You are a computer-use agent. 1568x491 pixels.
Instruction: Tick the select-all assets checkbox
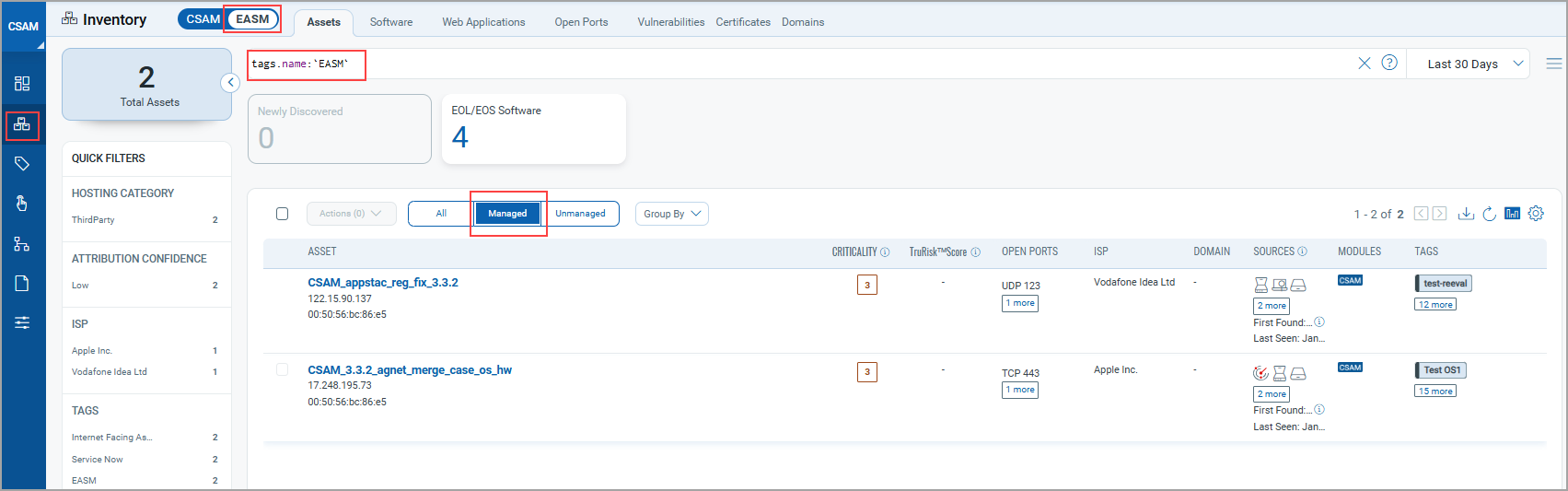283,214
